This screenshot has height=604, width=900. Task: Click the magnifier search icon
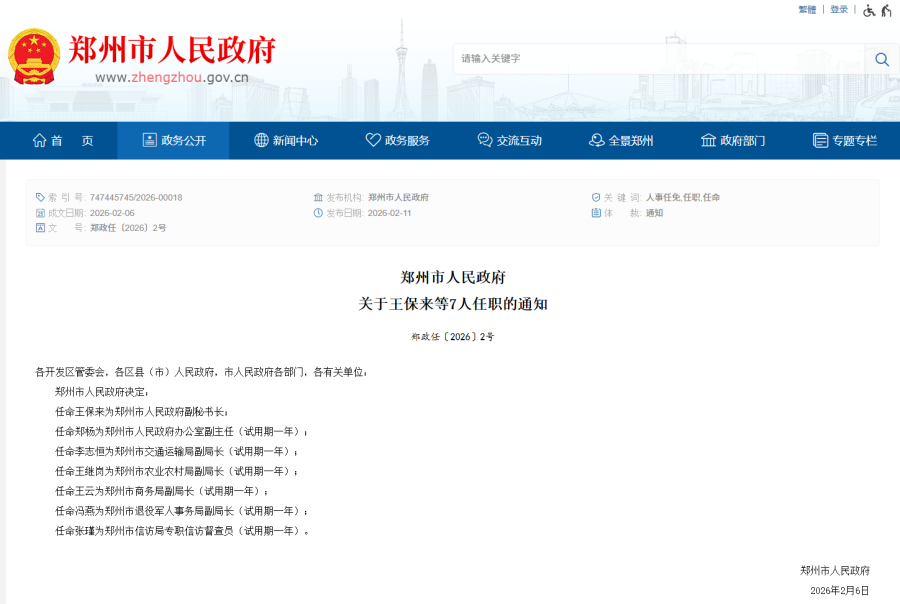[x=881, y=59]
